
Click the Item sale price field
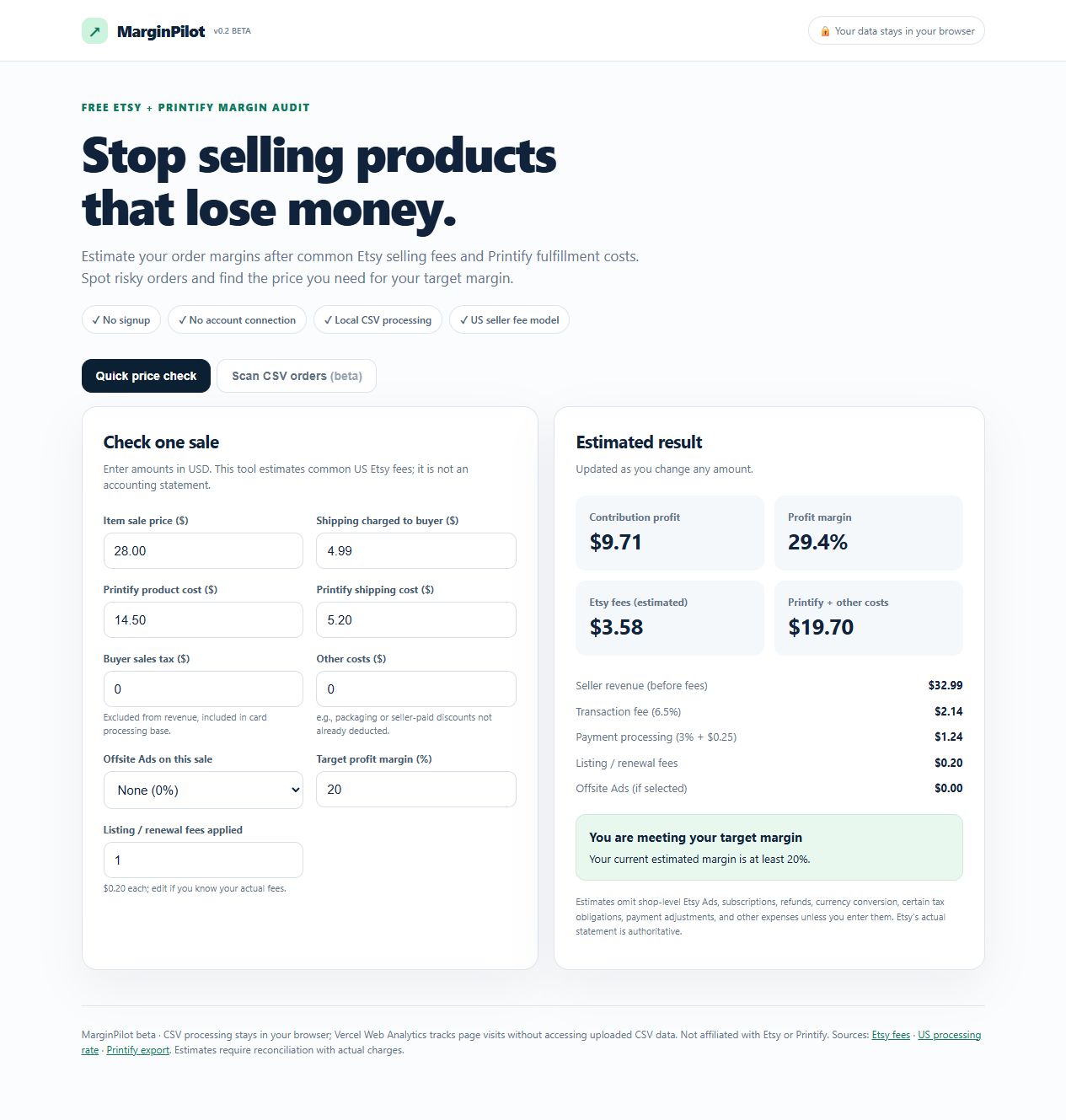coord(203,550)
